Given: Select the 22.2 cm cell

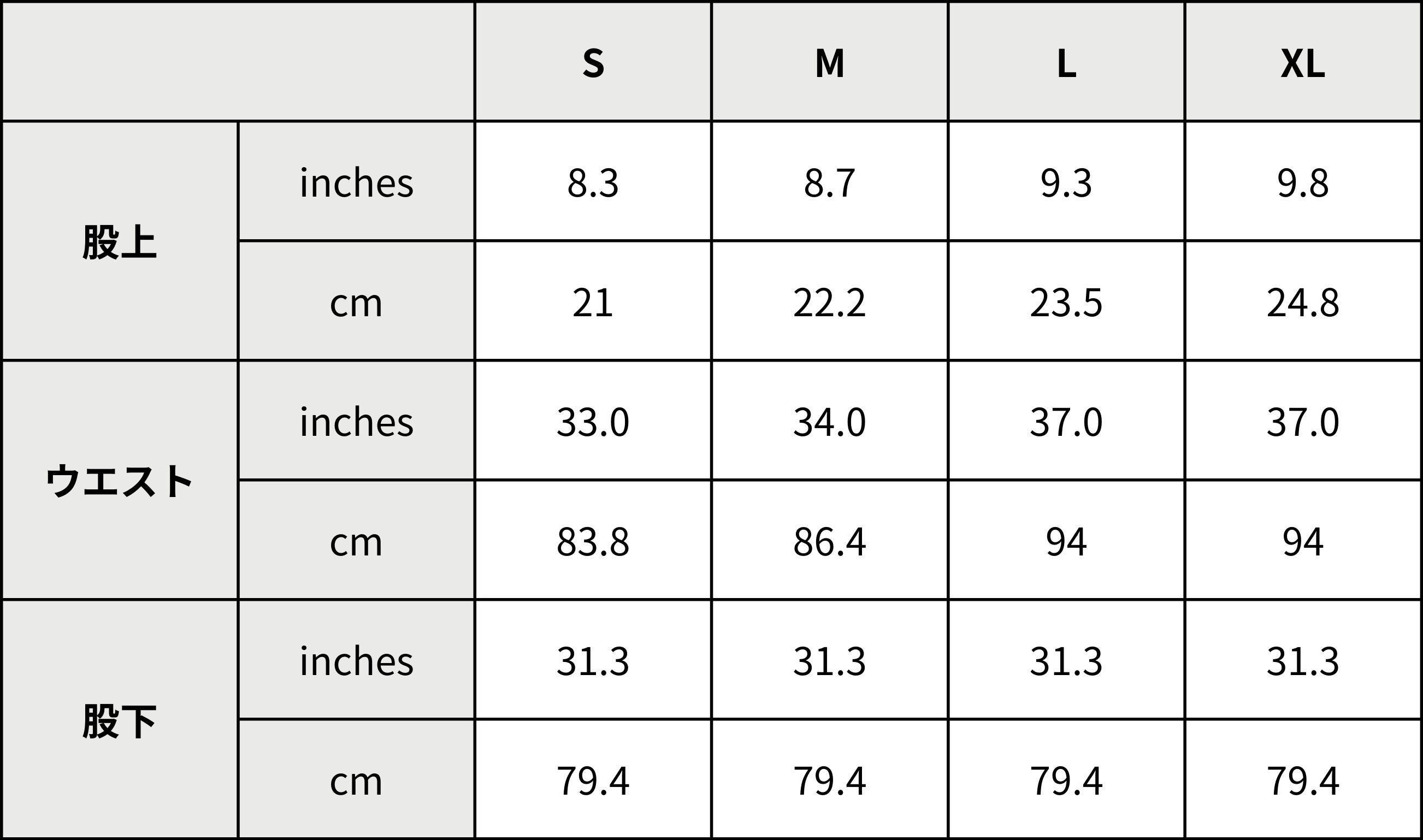Looking at the screenshot, I should tap(829, 302).
